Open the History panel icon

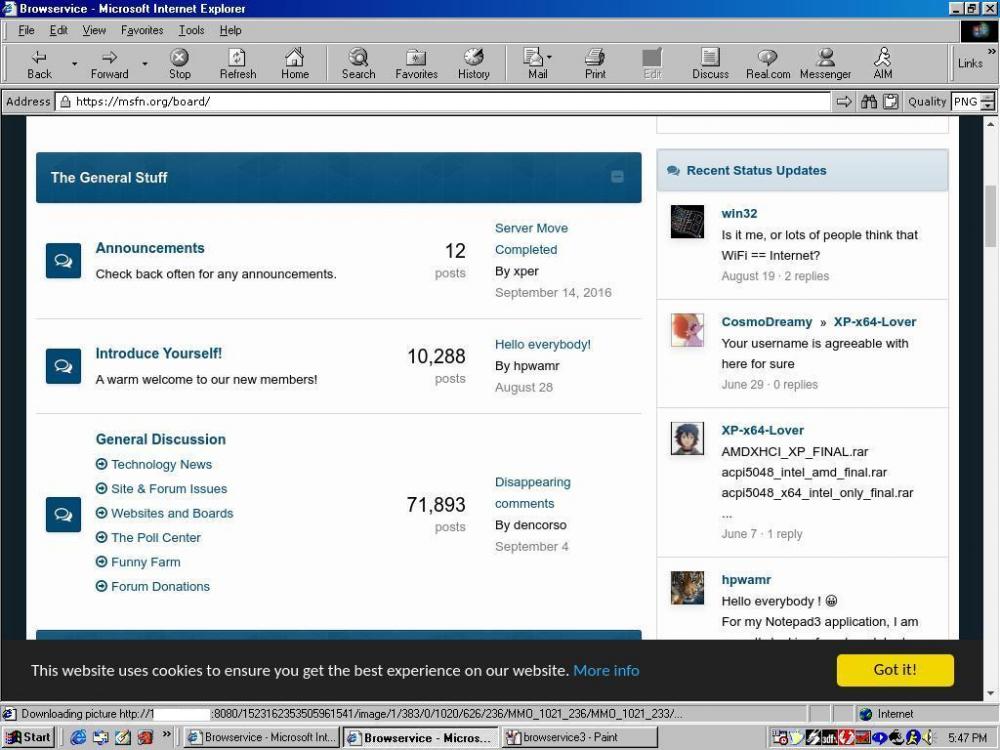473,64
